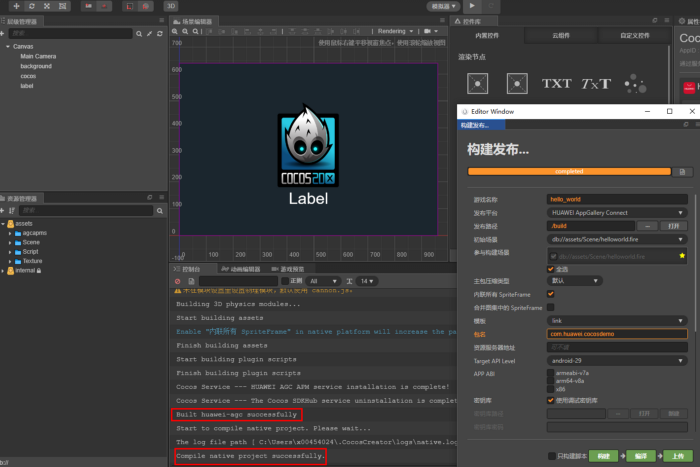Viewport: 700px width, 467px height.
Task: Open the Rendering mode dropdown
Action: (395, 31)
